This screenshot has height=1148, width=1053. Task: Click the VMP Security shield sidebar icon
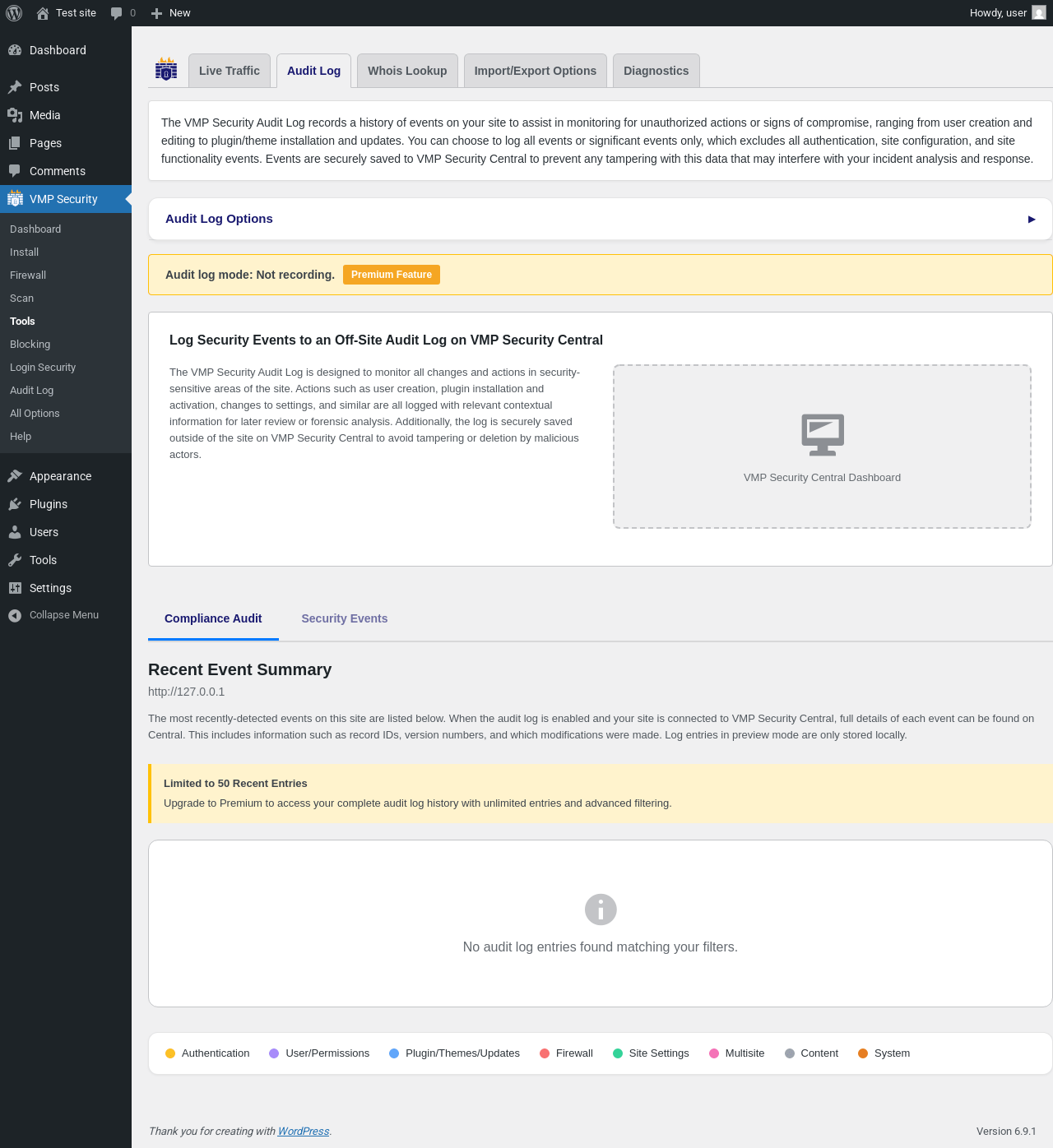(15, 198)
